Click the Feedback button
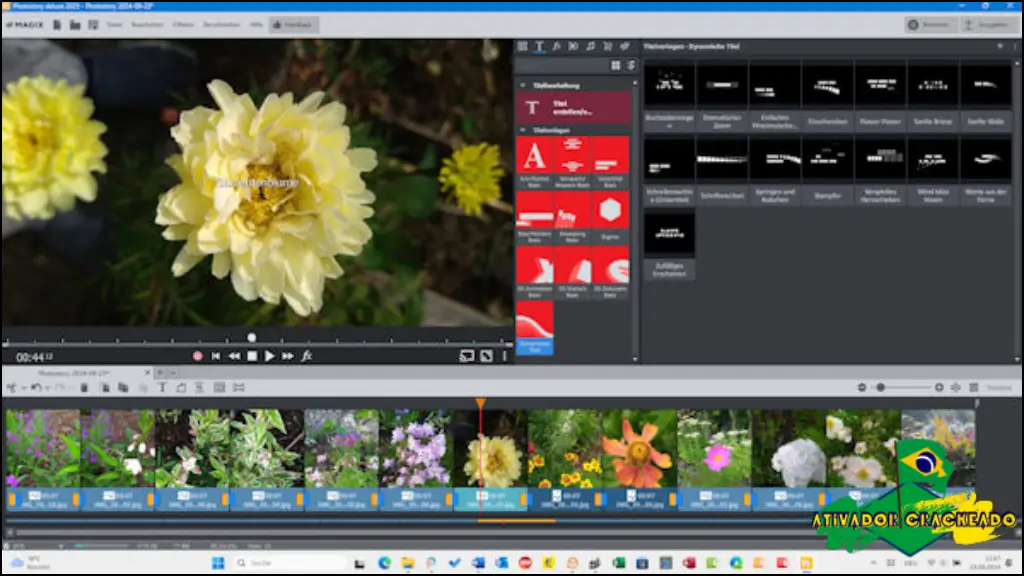The height and width of the screenshot is (576, 1024). coord(293,25)
